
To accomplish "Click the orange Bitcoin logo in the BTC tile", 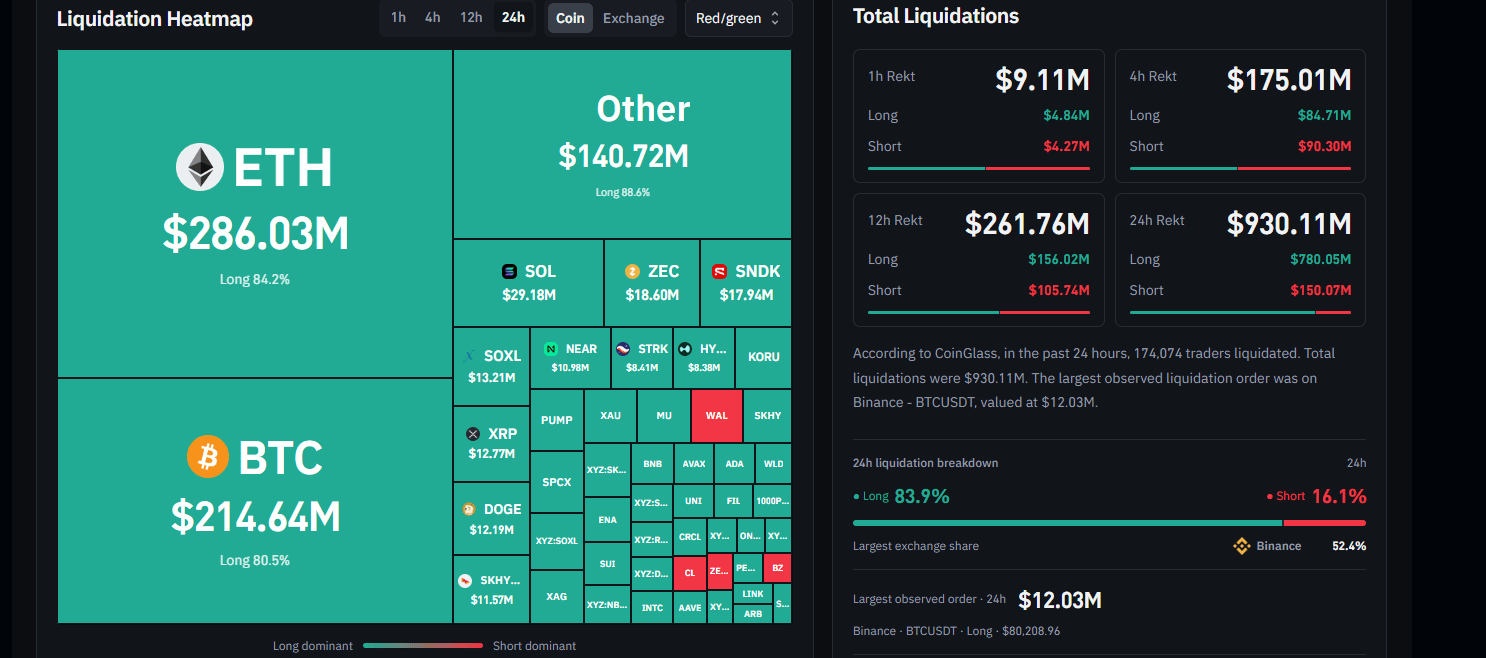I will click(x=208, y=457).
